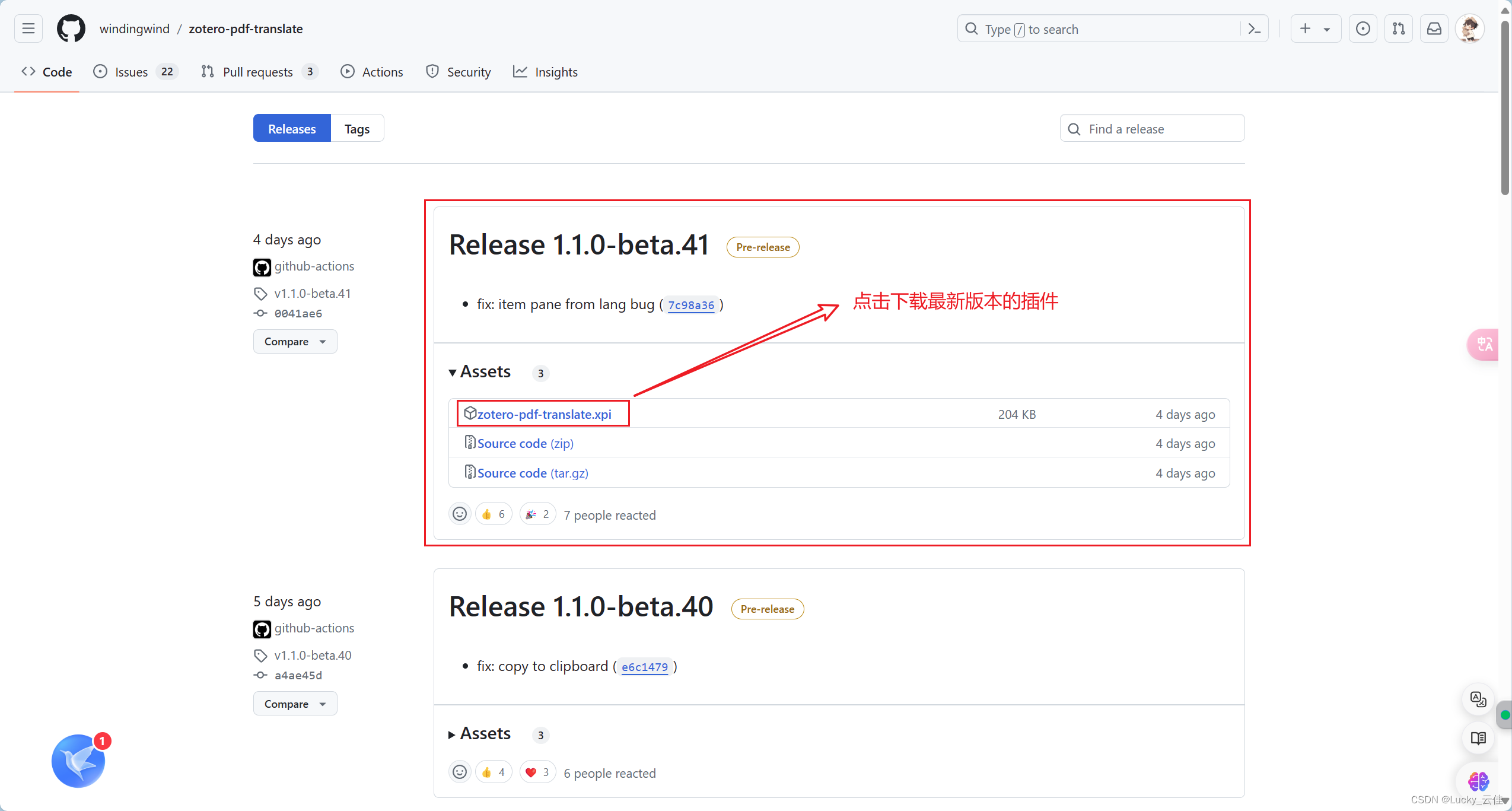Open the command palette icon
This screenshot has height=811, width=1512.
point(1254,28)
